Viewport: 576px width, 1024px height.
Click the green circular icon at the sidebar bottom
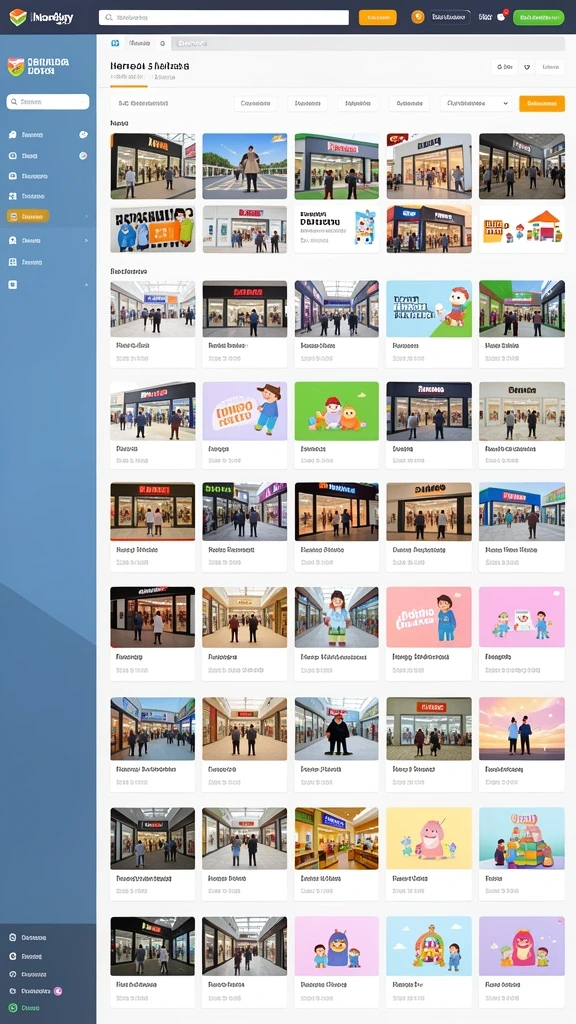(12, 1008)
